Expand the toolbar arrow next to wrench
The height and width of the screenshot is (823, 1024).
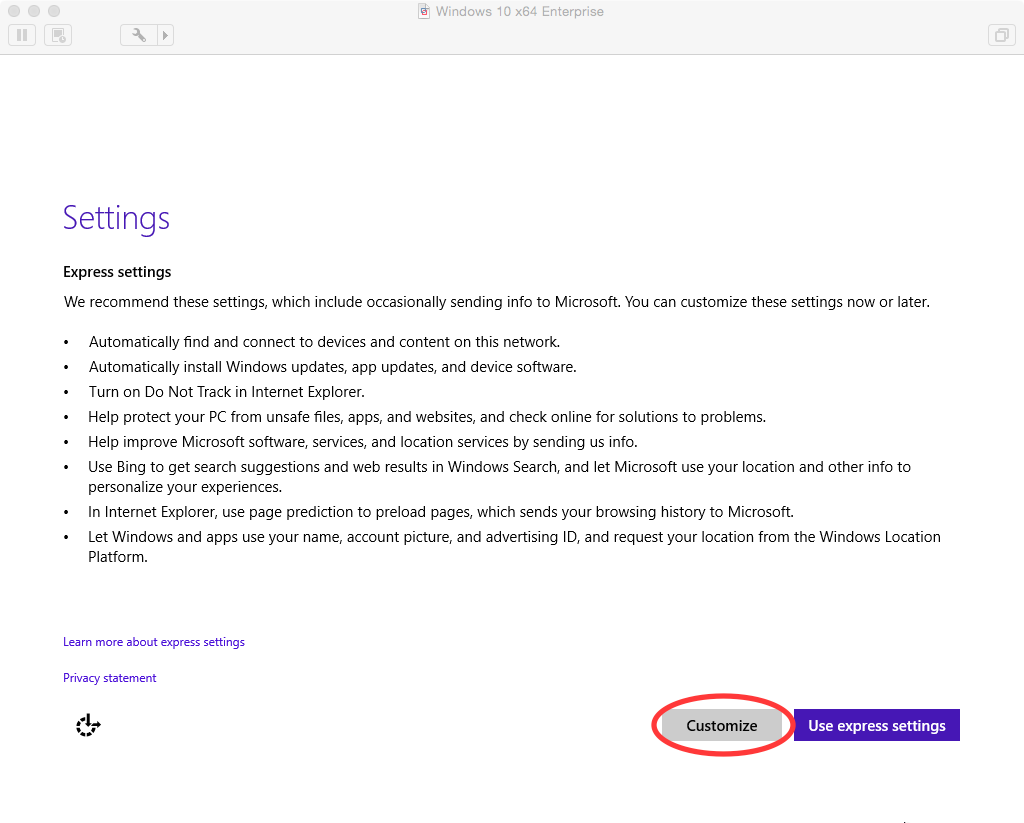point(165,35)
